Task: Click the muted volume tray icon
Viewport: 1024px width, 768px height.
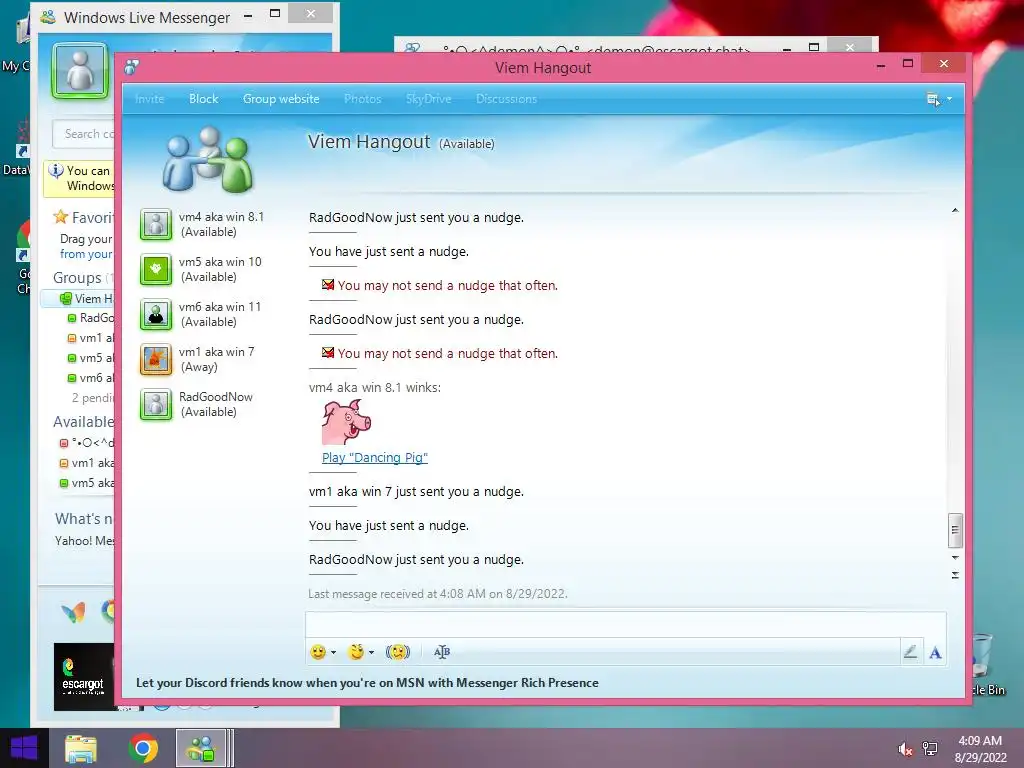Action: click(905, 749)
